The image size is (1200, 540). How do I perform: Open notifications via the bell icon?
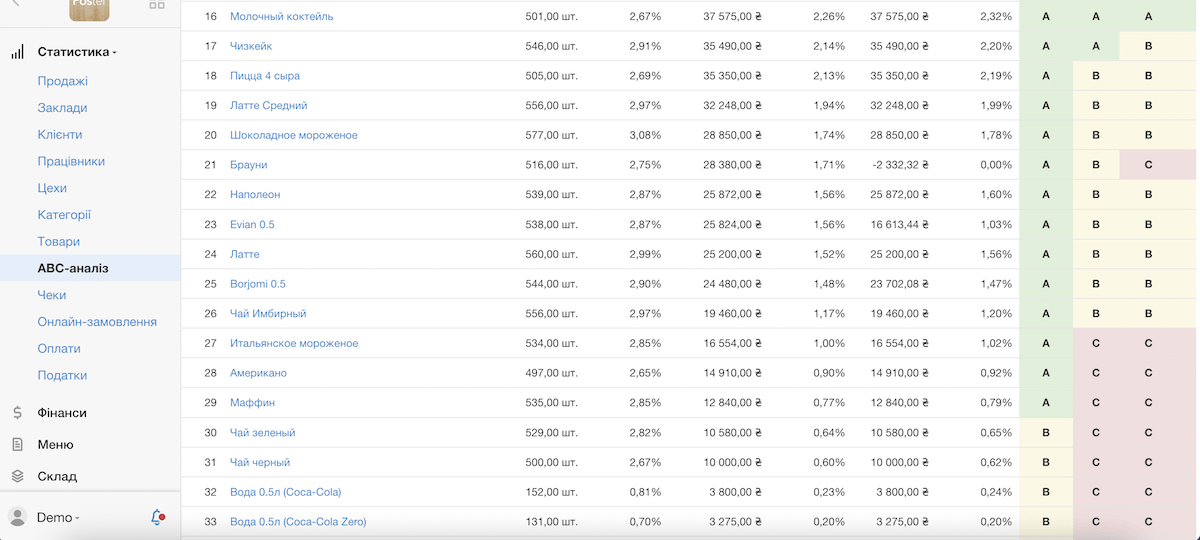point(157,517)
